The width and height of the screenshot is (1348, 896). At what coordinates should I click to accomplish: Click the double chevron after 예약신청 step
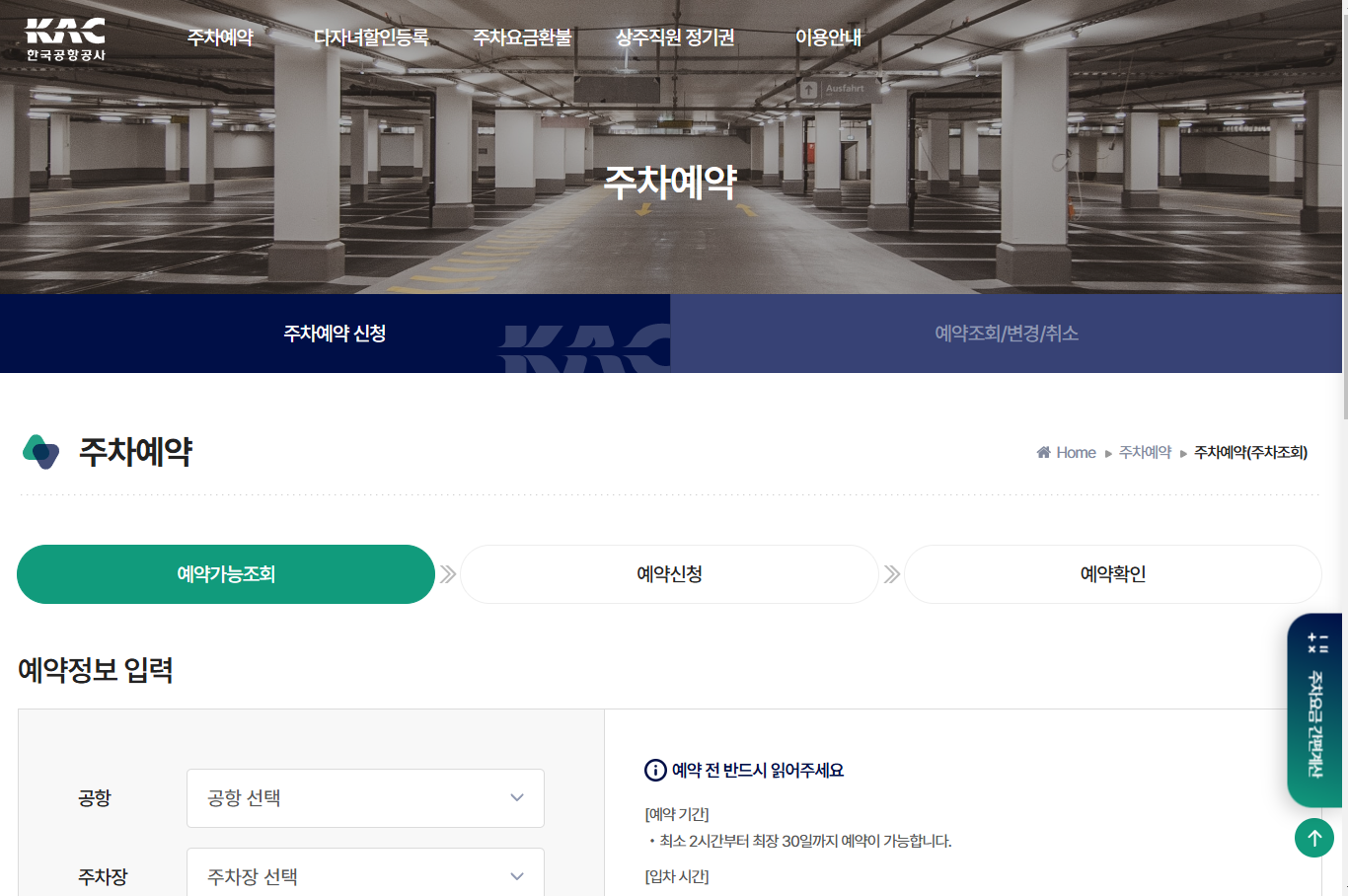(x=892, y=574)
